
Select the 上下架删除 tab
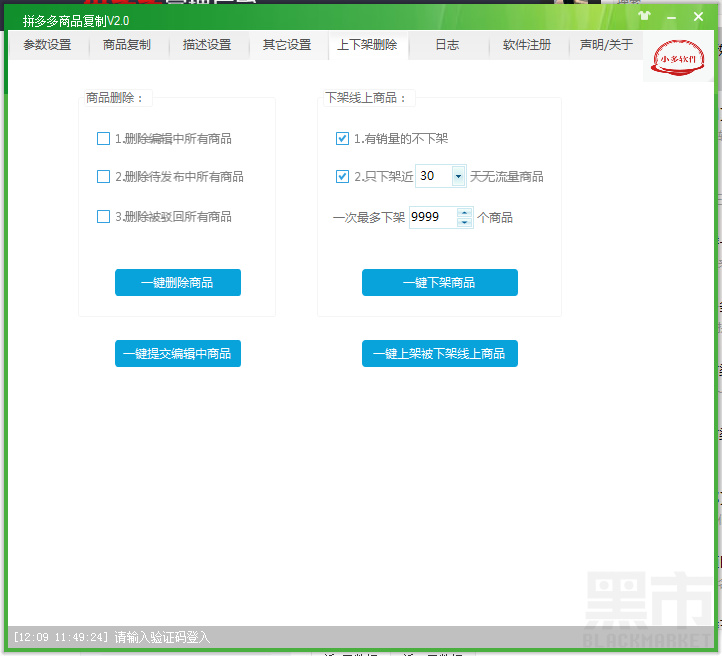pyautogui.click(x=368, y=45)
